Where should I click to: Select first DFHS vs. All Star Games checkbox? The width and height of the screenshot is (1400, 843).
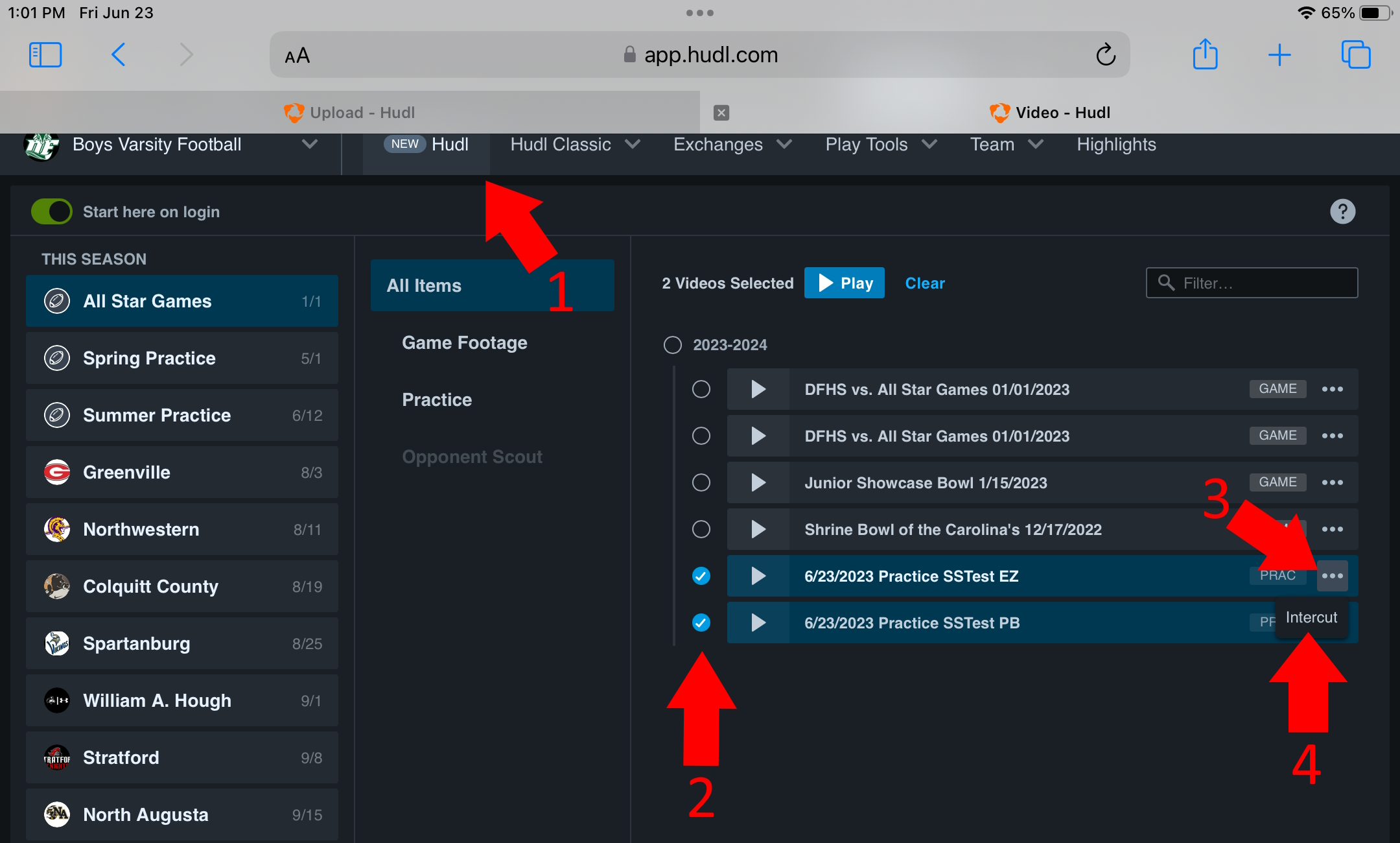pos(701,389)
